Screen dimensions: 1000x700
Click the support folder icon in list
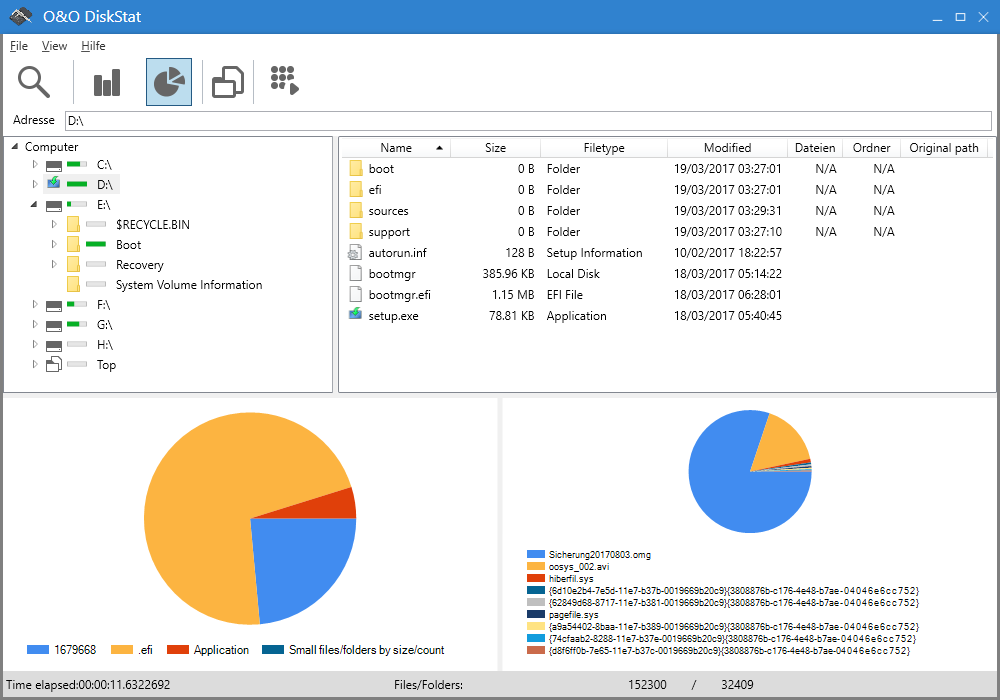[x=356, y=232]
